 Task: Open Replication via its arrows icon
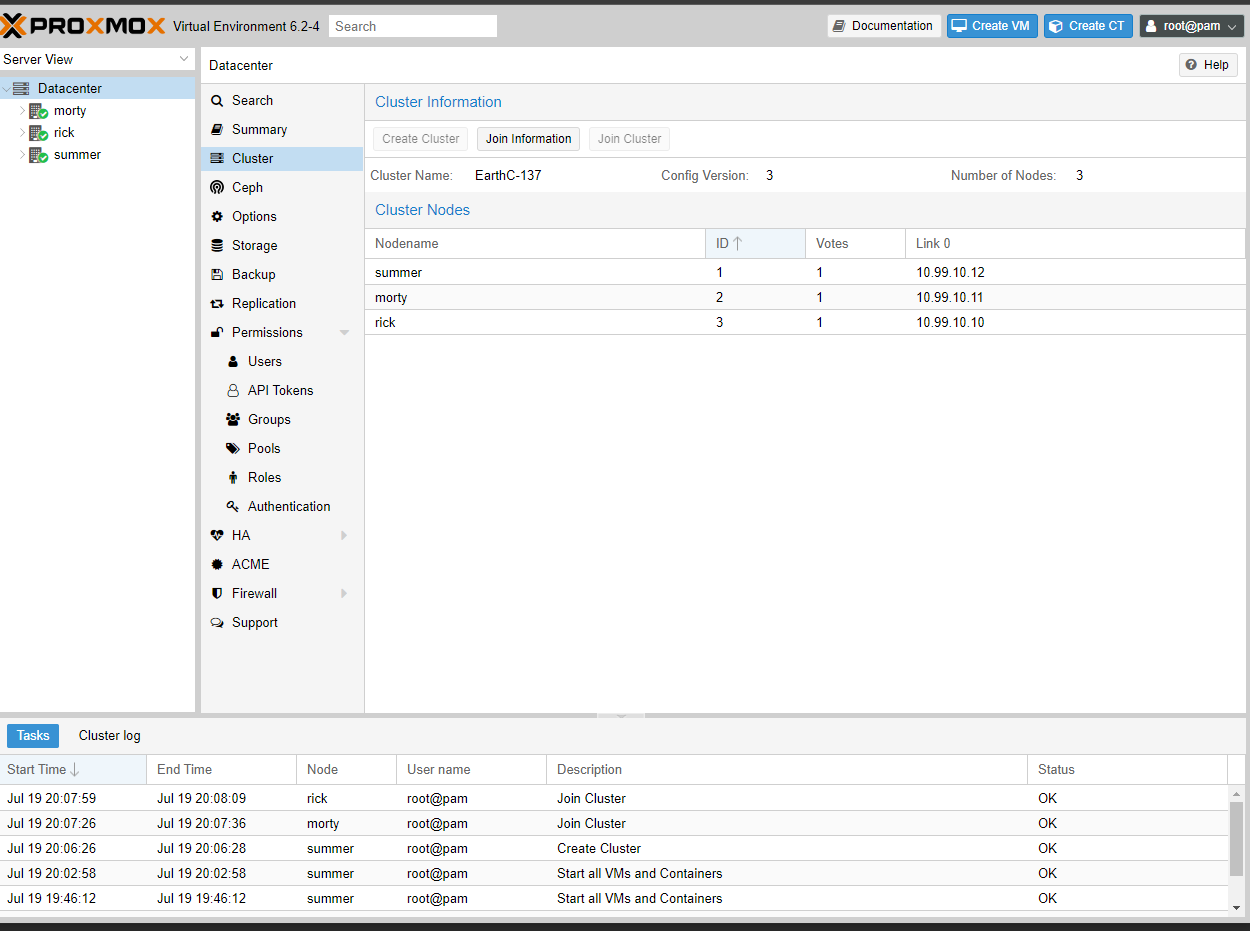(x=217, y=303)
